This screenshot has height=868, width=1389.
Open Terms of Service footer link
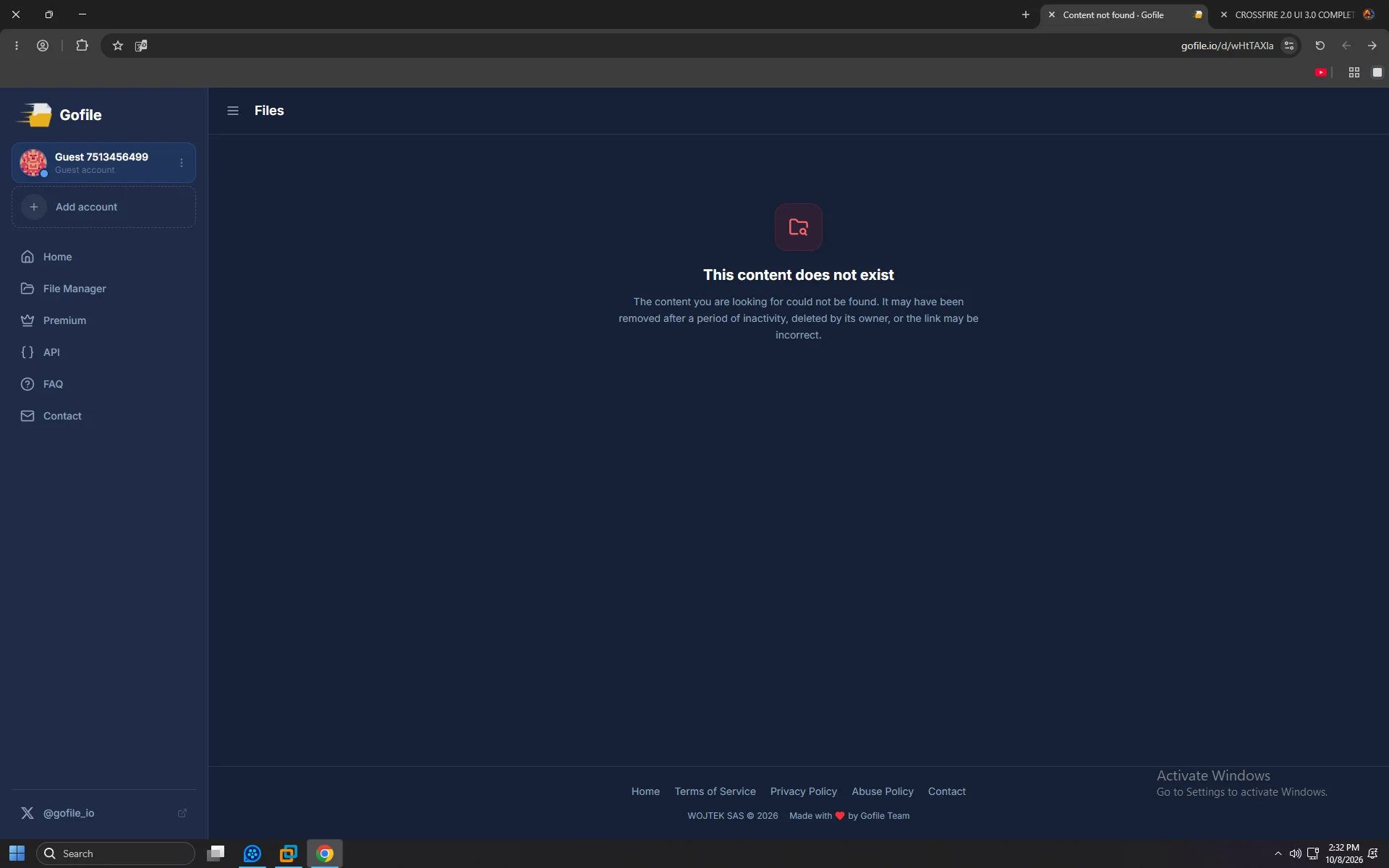point(715,791)
